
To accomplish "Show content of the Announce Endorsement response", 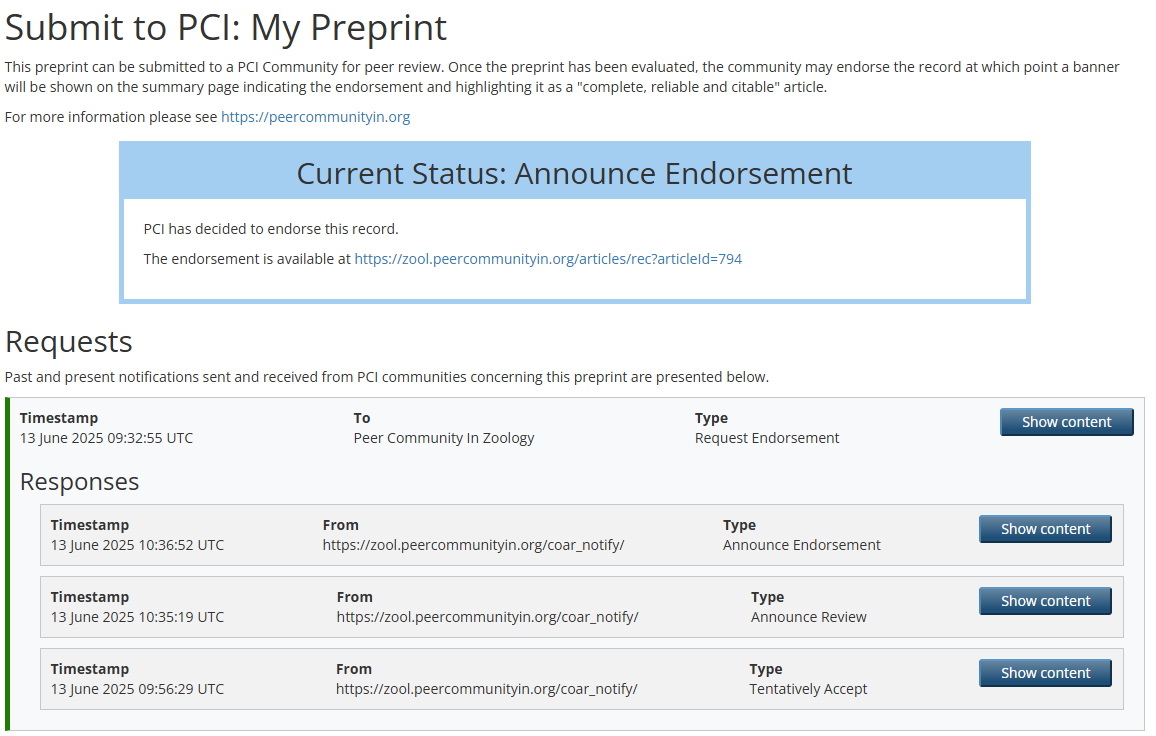I will tap(1045, 529).
